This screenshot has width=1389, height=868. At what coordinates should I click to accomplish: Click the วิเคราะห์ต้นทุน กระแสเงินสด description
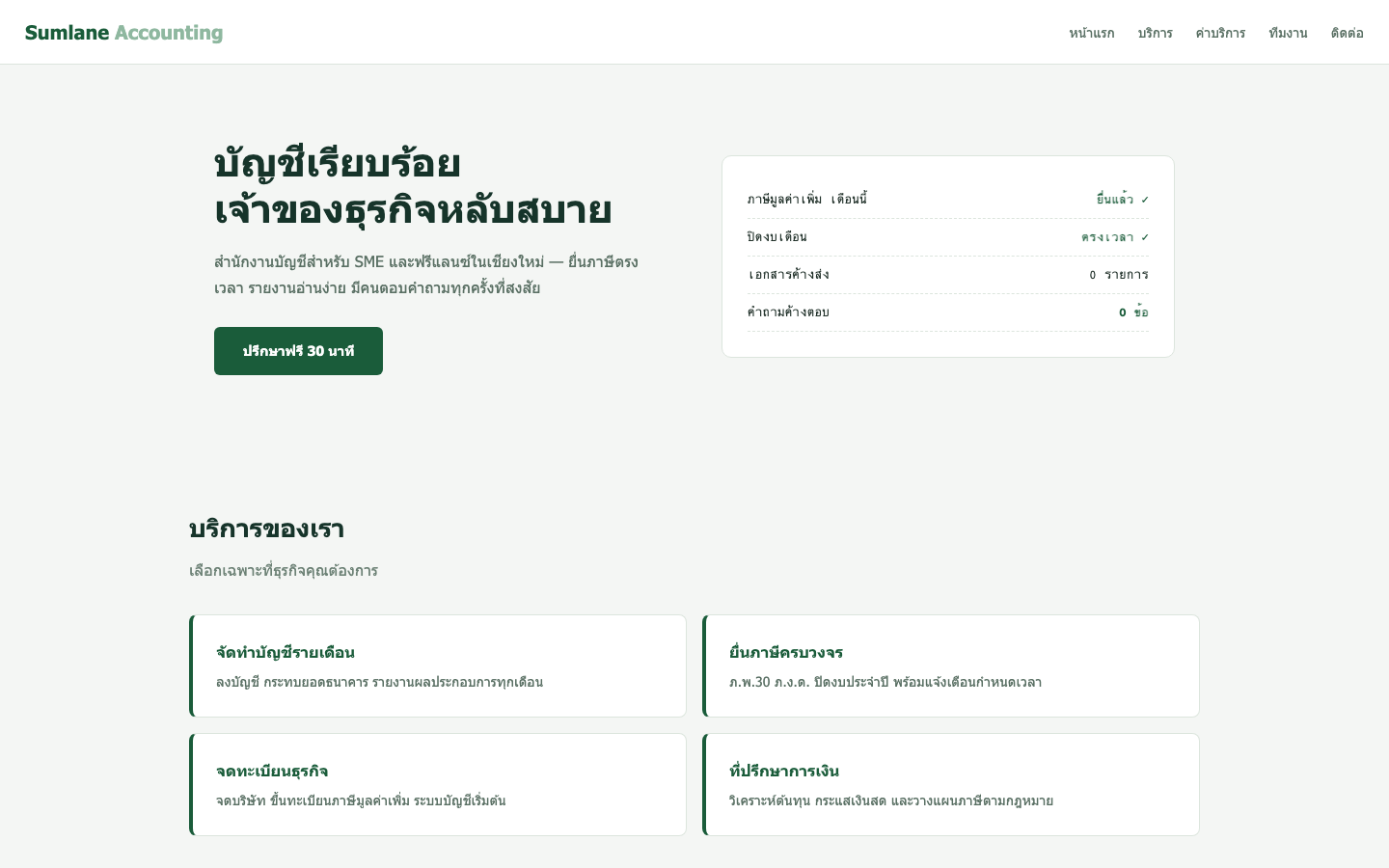pyautogui.click(x=891, y=801)
